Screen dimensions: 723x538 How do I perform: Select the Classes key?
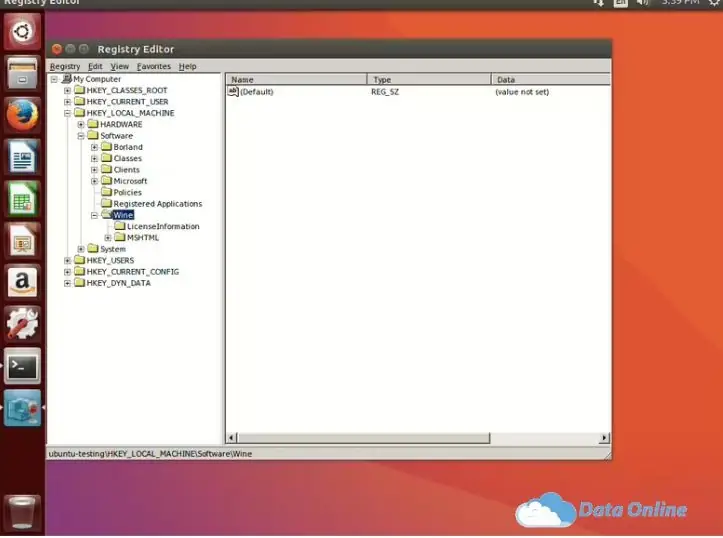pyautogui.click(x=127, y=158)
